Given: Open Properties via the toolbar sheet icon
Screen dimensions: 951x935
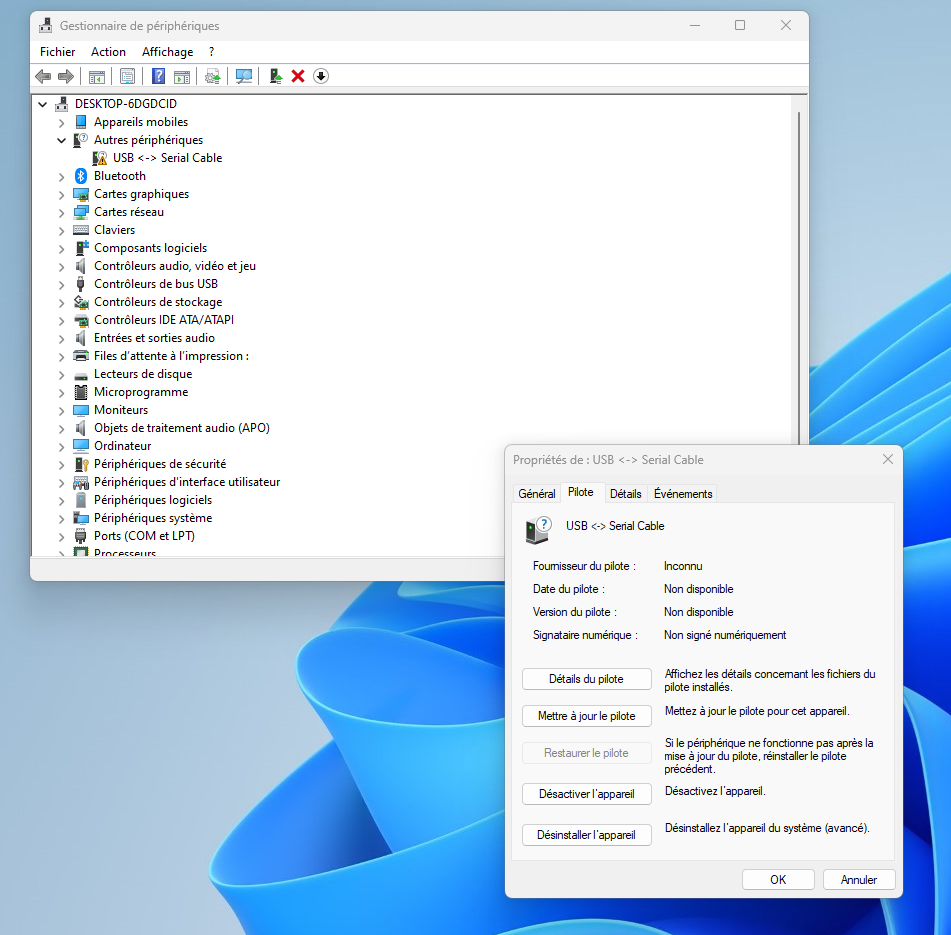Looking at the screenshot, I should [127, 76].
